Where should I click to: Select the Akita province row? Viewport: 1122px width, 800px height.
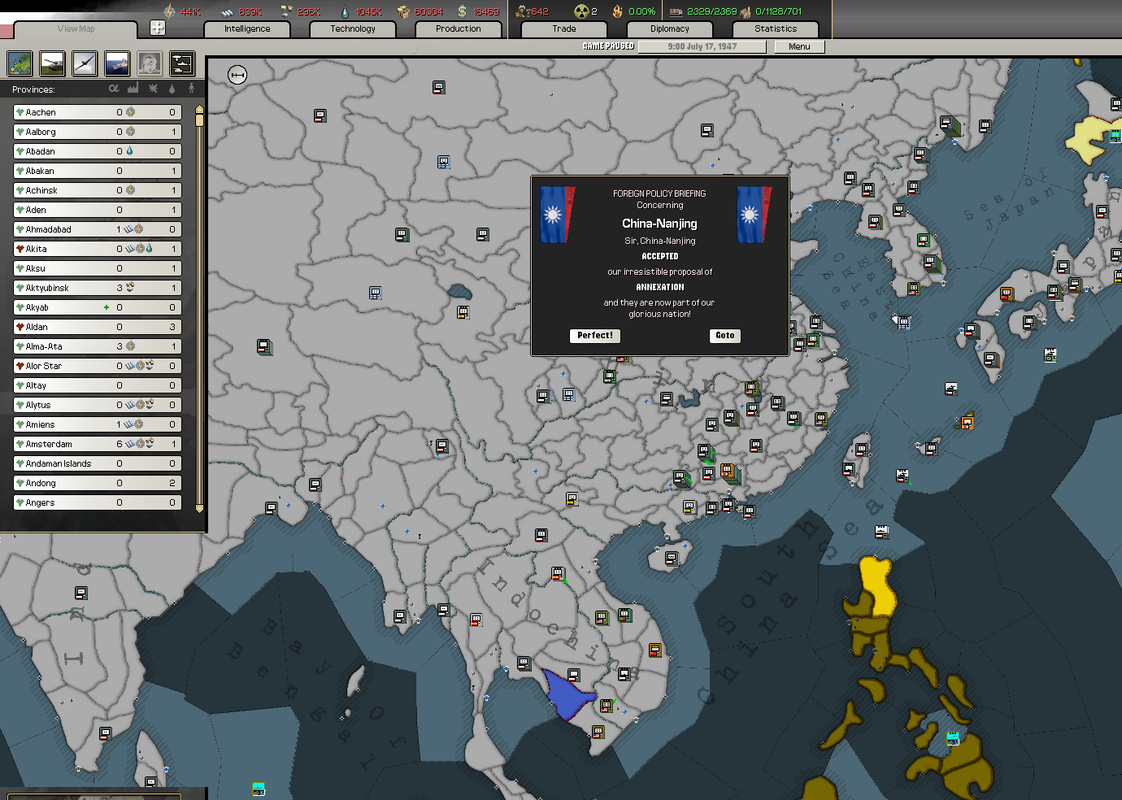97,249
